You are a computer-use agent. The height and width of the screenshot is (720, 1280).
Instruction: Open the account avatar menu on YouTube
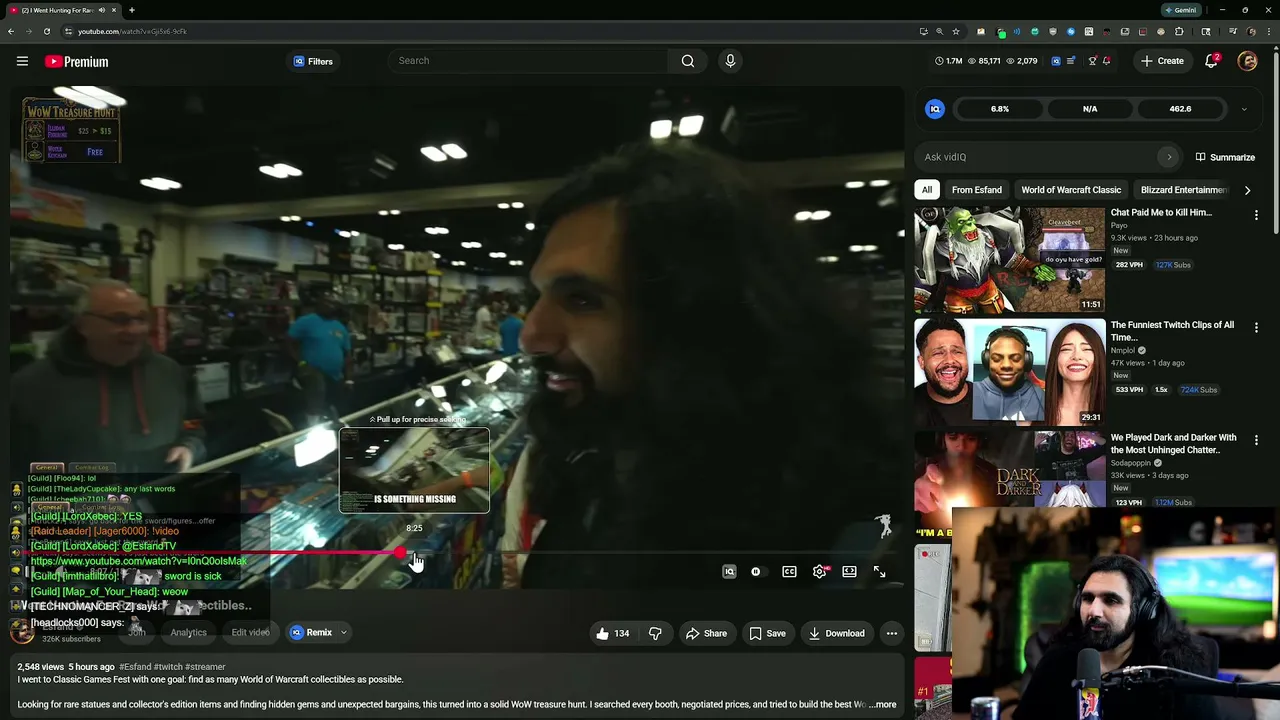pyautogui.click(x=1247, y=61)
